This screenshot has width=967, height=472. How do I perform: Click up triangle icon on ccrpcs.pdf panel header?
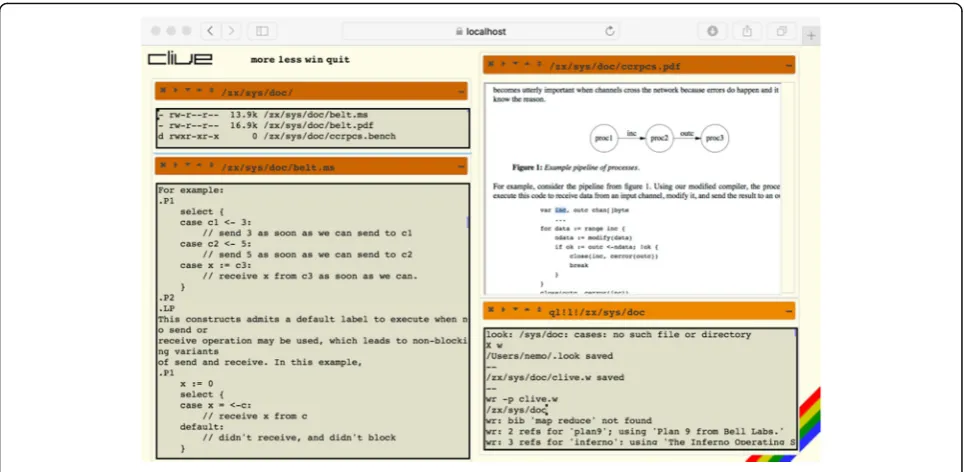pyautogui.click(x=527, y=64)
